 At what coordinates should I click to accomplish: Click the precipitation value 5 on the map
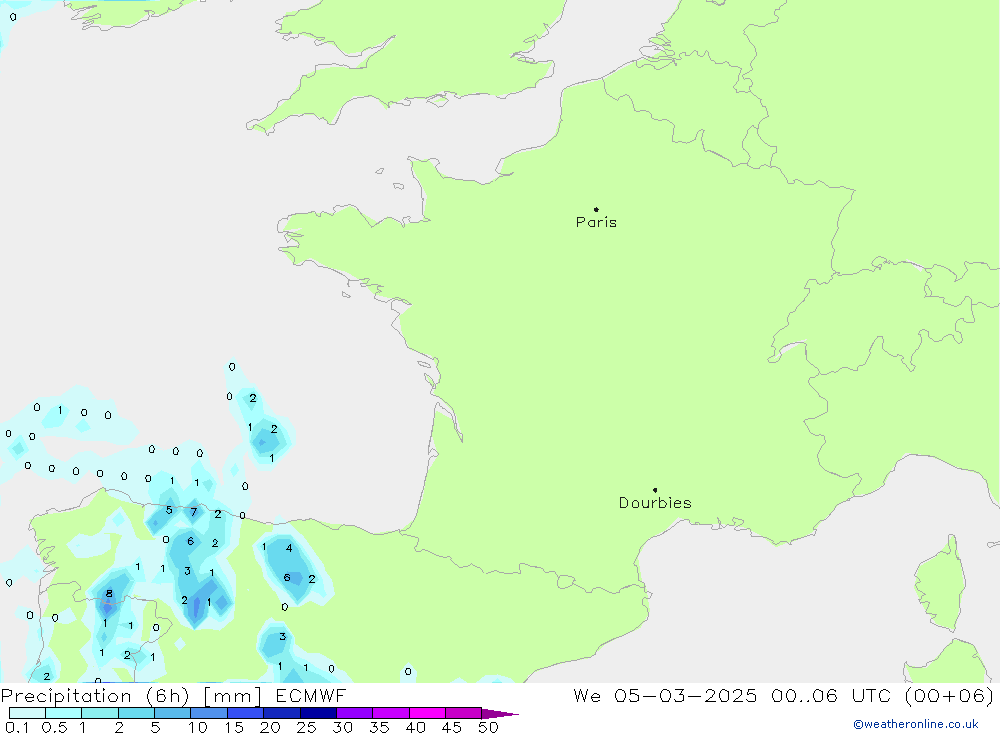coord(169,510)
